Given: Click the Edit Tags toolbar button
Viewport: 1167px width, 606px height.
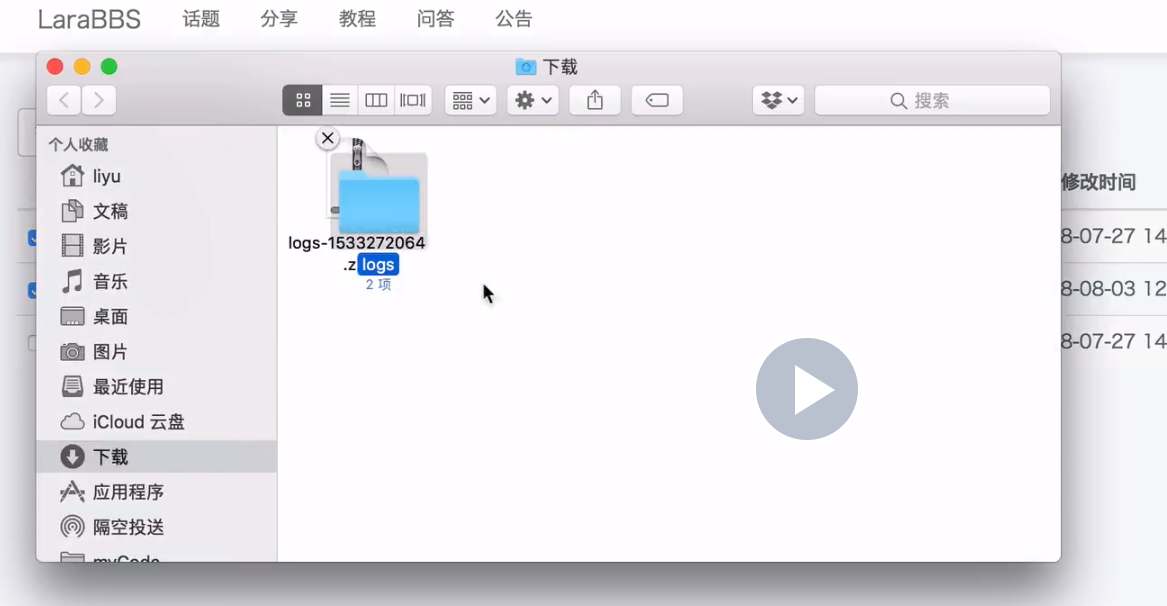Looking at the screenshot, I should (657, 101).
